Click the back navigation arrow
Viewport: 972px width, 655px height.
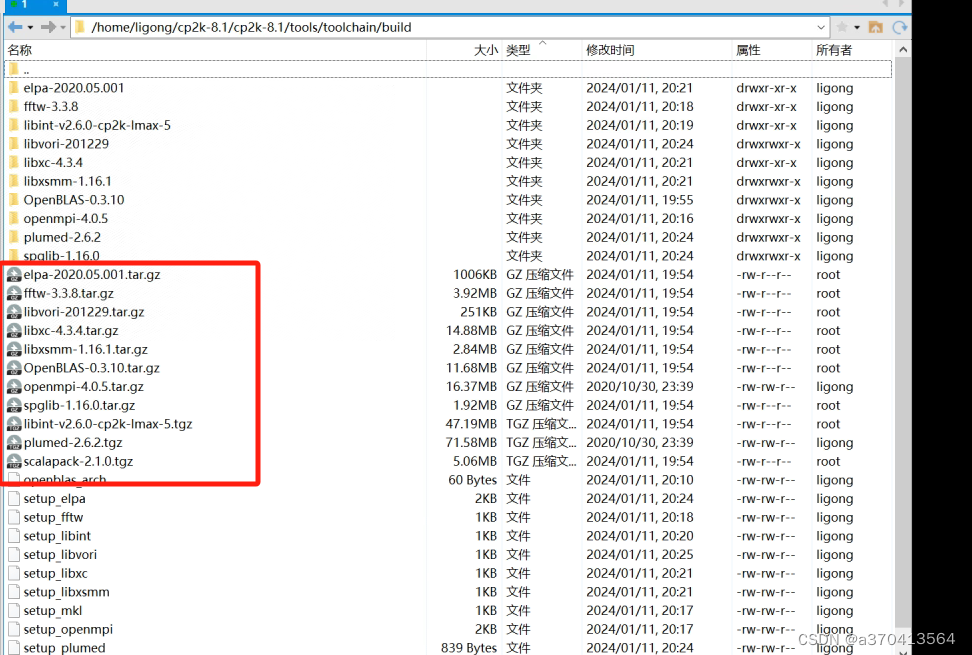[15, 27]
